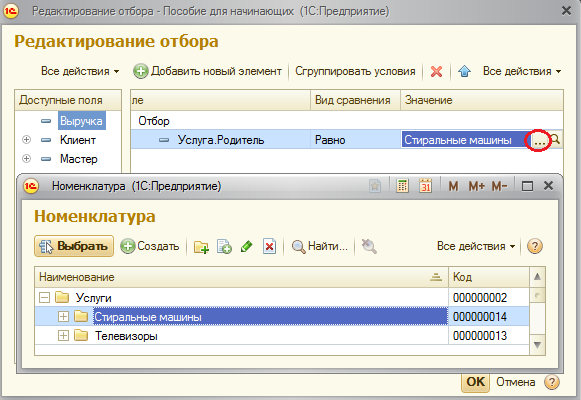Open right 'Все действия' menu in filter toolbar
Screen dimensions: 581x400
click(522, 71)
